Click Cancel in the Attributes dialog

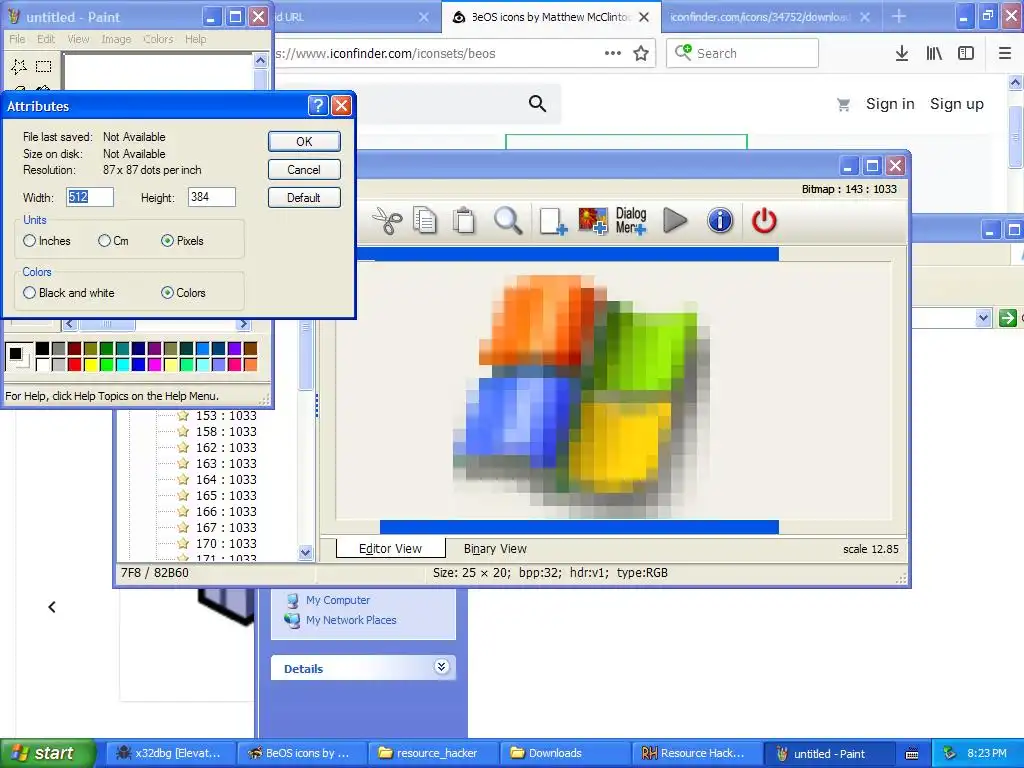304,170
